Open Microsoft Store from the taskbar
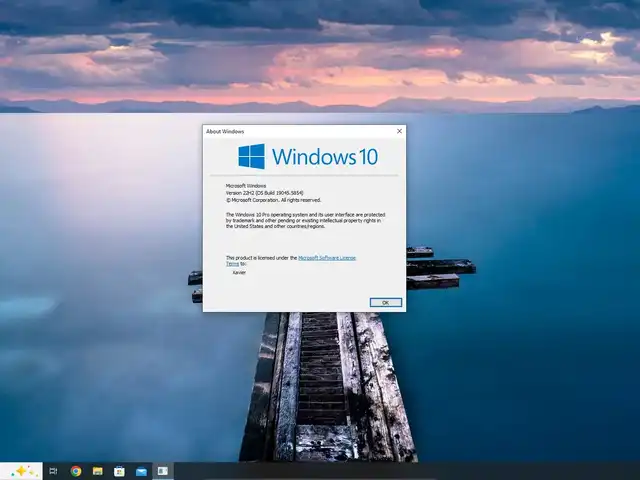The image size is (640, 480). pyautogui.click(x=119, y=471)
